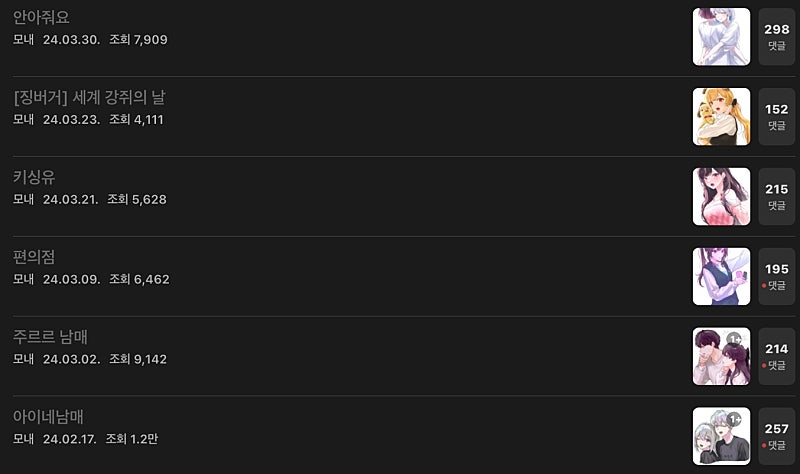The image size is (800, 474).
Task: Click the thumbnail of the 키싱유 post
Action: pyautogui.click(x=721, y=197)
